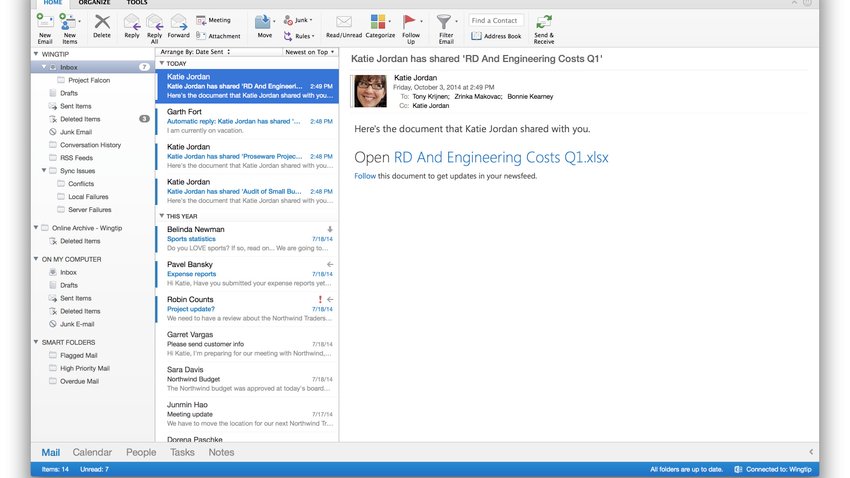Screen dimensions: 850x478
Task: Open the New Items button
Action: (69, 28)
